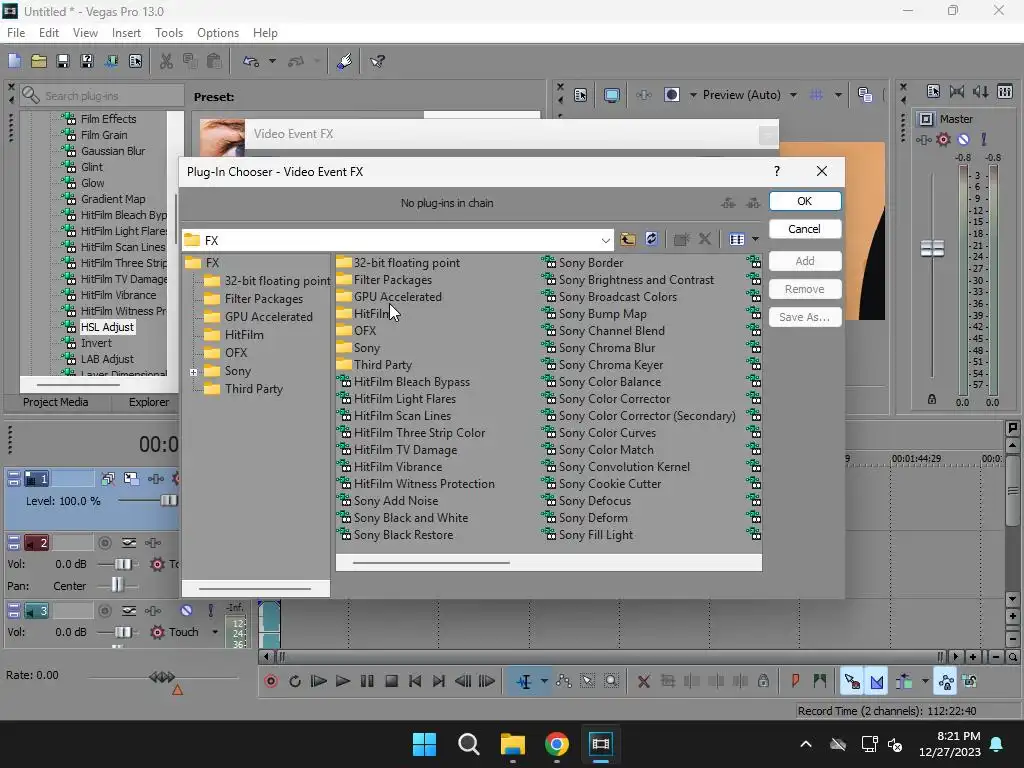Click Go to End transport button
Image resolution: width=1024 pixels, height=768 pixels.
[439, 681]
